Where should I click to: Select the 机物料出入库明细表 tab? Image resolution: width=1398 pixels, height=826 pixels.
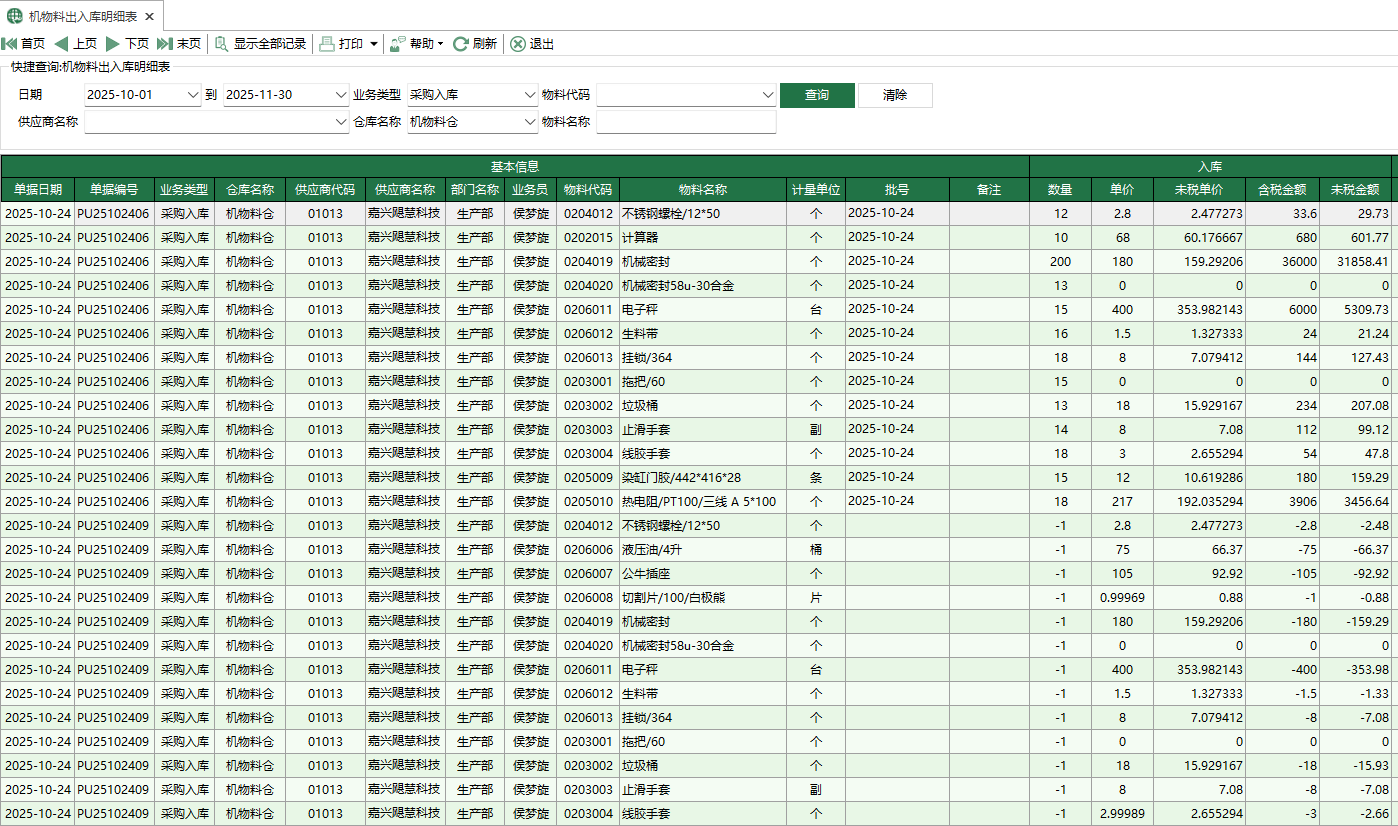click(82, 17)
